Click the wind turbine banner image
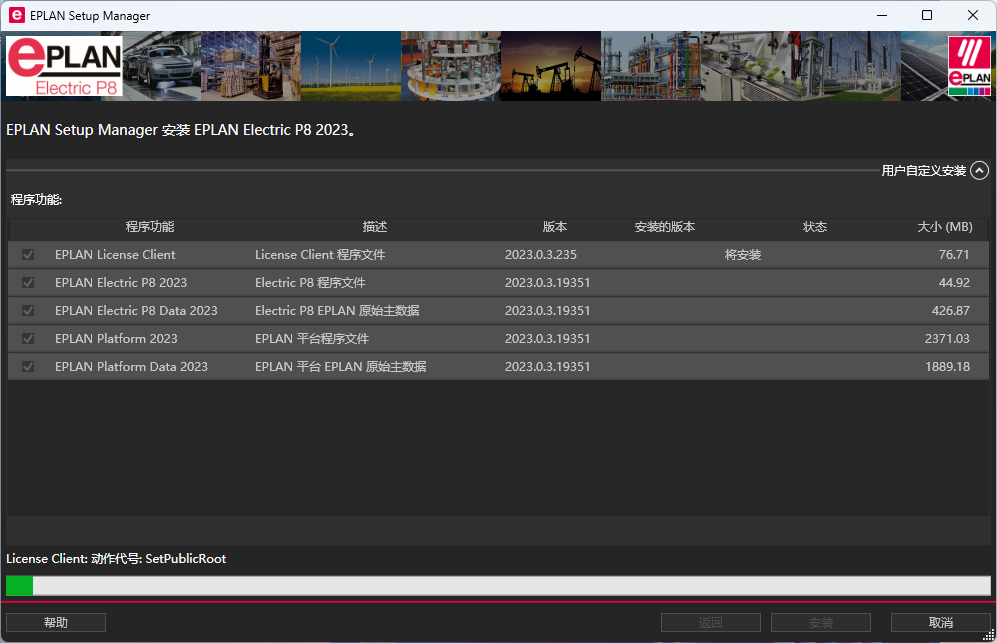Viewport: 997px width, 643px height. [351, 66]
